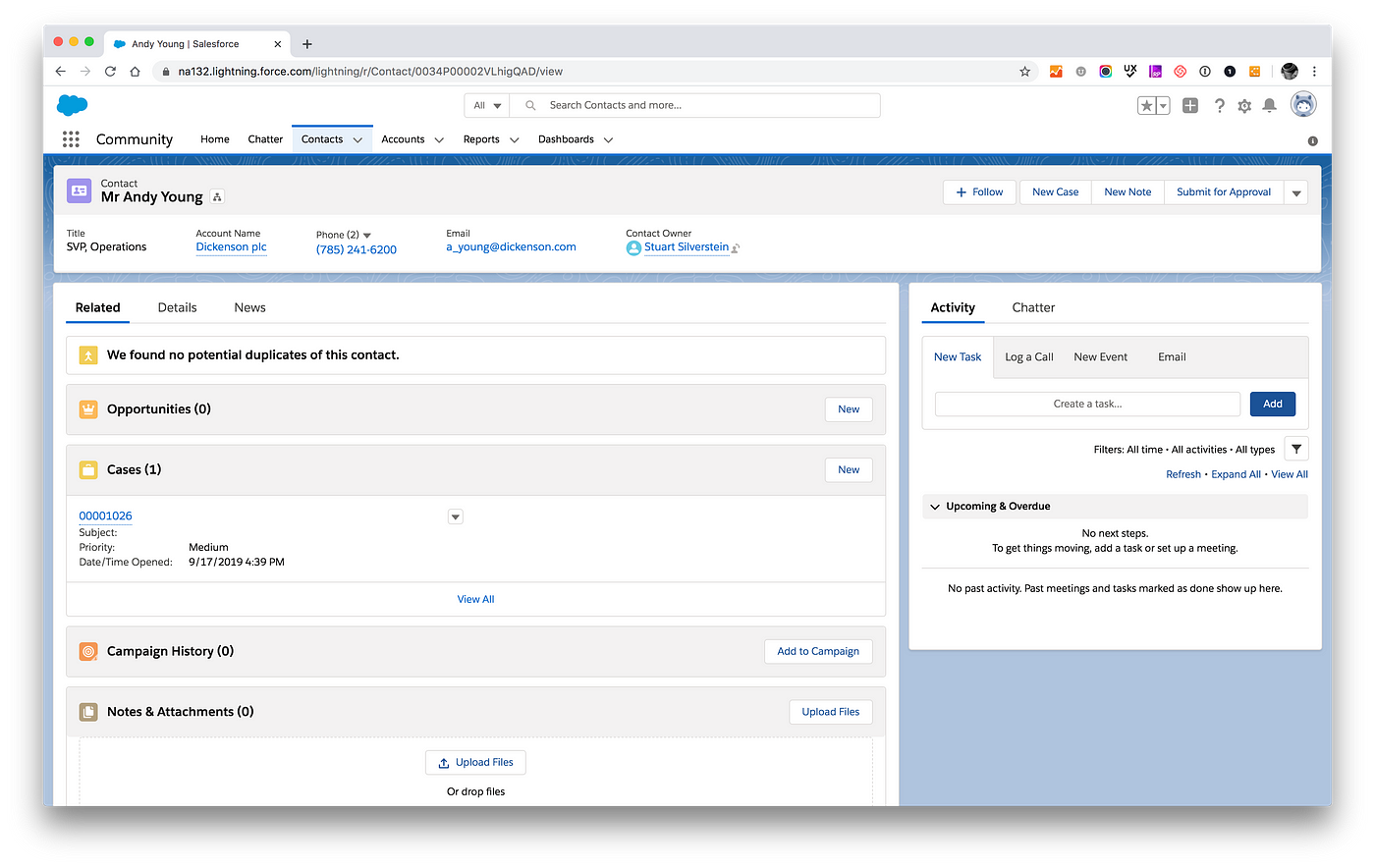Open the Setup gear icon
Screen dimensions: 1375x868
coord(1244,106)
